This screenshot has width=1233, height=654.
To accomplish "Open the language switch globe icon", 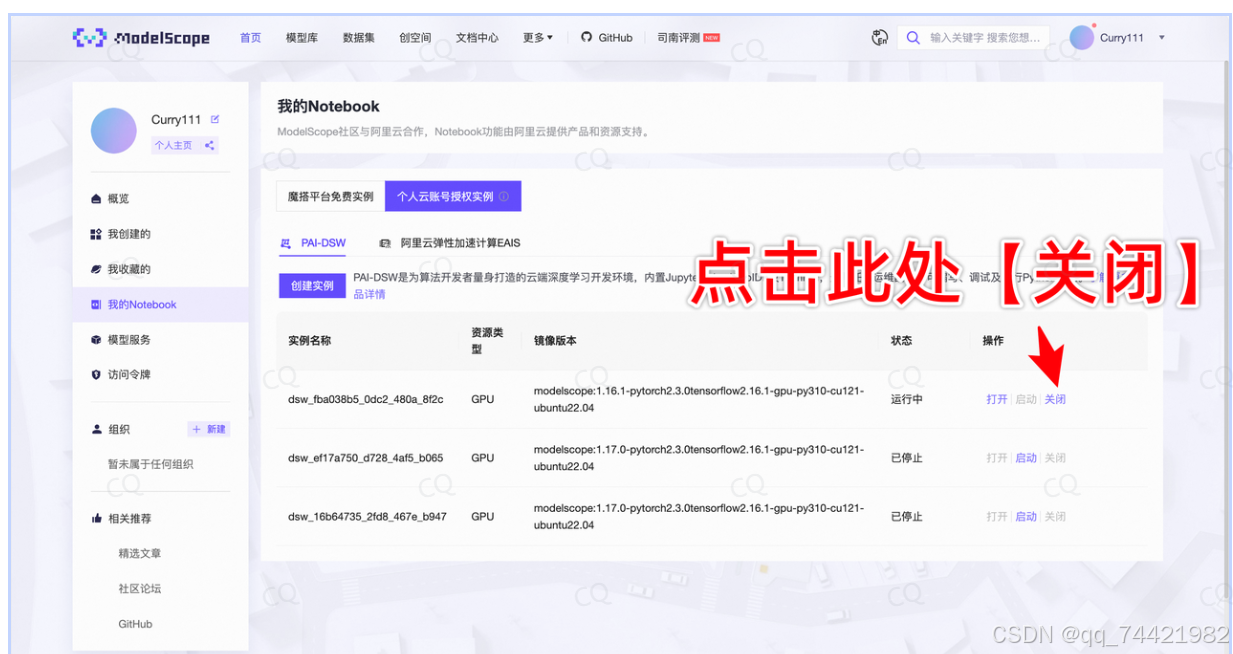I will [x=880, y=38].
